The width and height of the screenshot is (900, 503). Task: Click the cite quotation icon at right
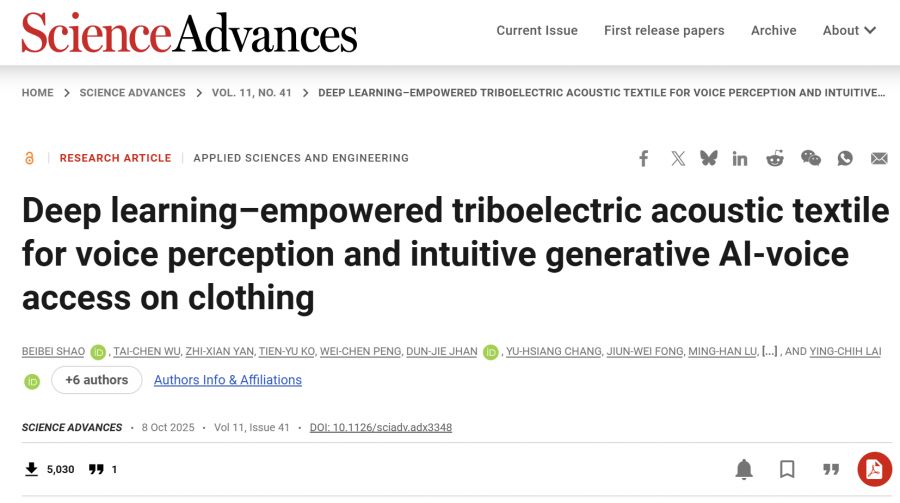(x=830, y=469)
